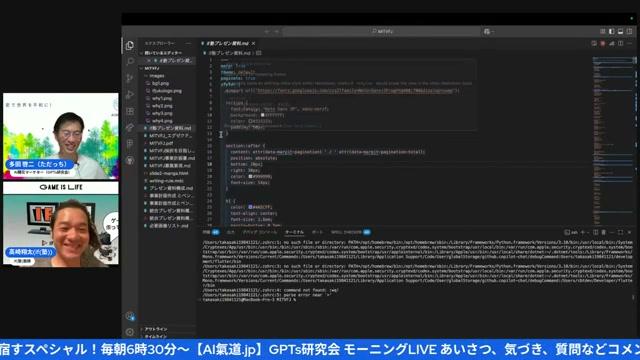Click the split editor right icon

click(620, 43)
